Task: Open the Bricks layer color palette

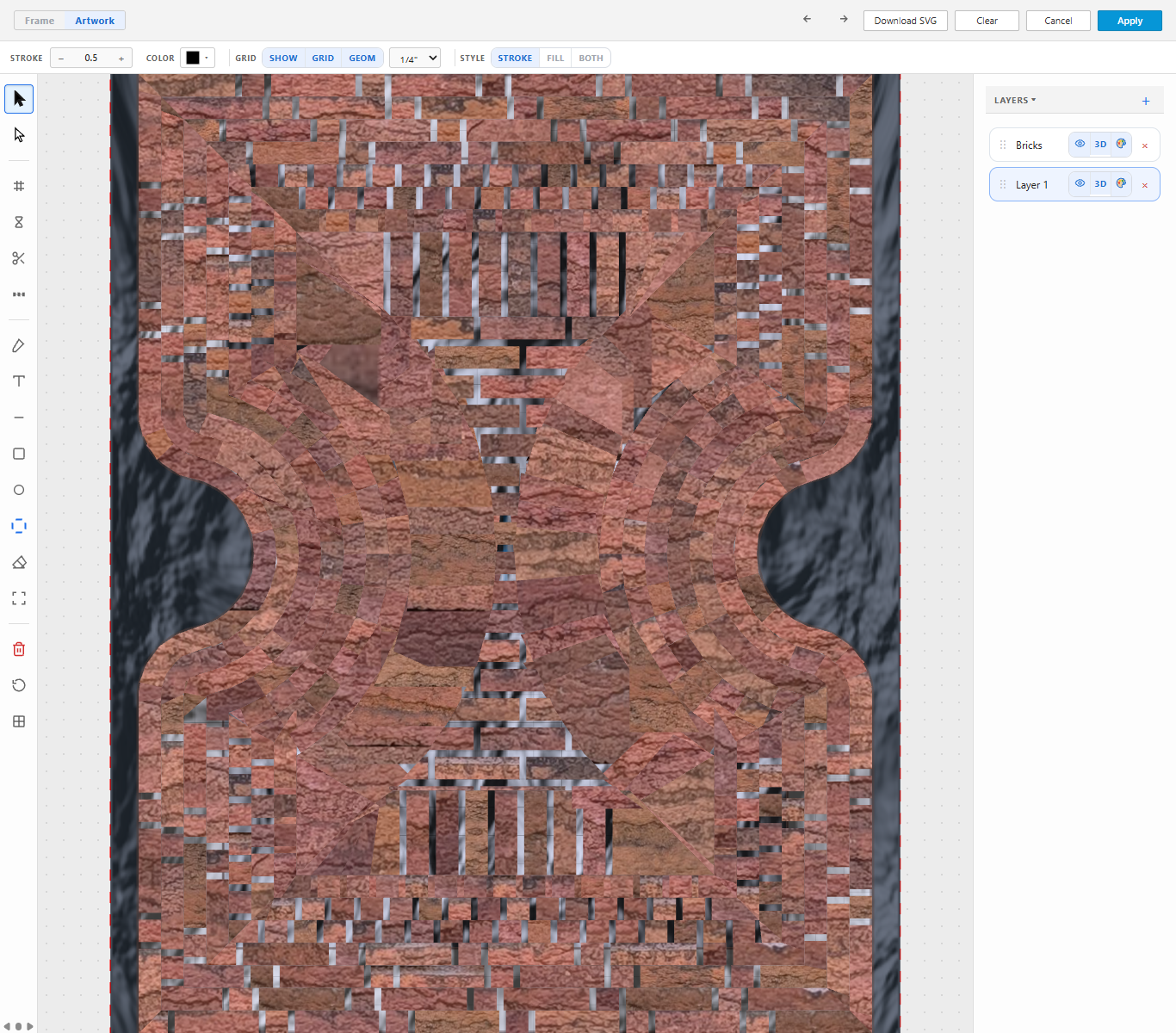Action: (x=1121, y=144)
